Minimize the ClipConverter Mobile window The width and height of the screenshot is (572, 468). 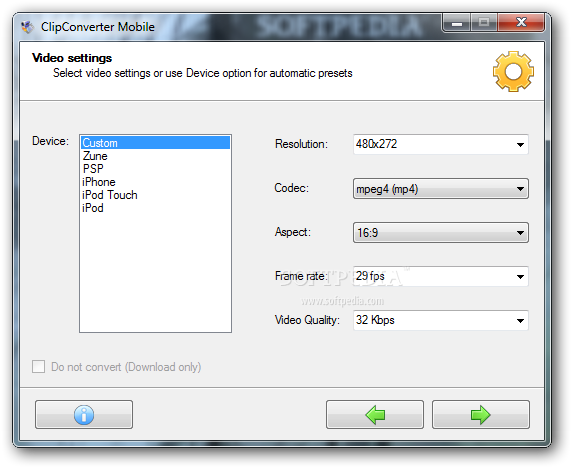coord(457,23)
